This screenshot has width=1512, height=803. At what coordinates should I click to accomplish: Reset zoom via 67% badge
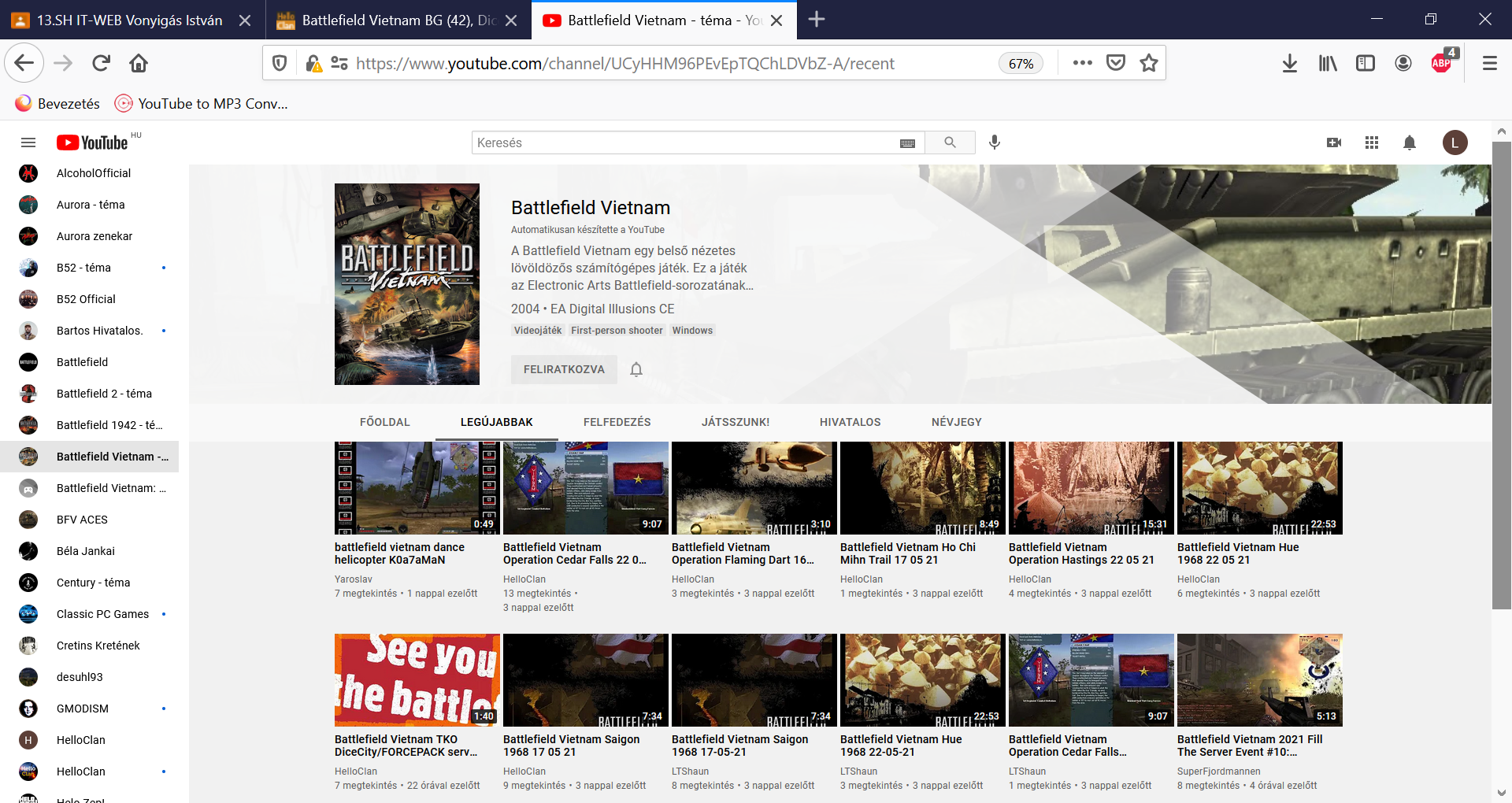point(1021,64)
